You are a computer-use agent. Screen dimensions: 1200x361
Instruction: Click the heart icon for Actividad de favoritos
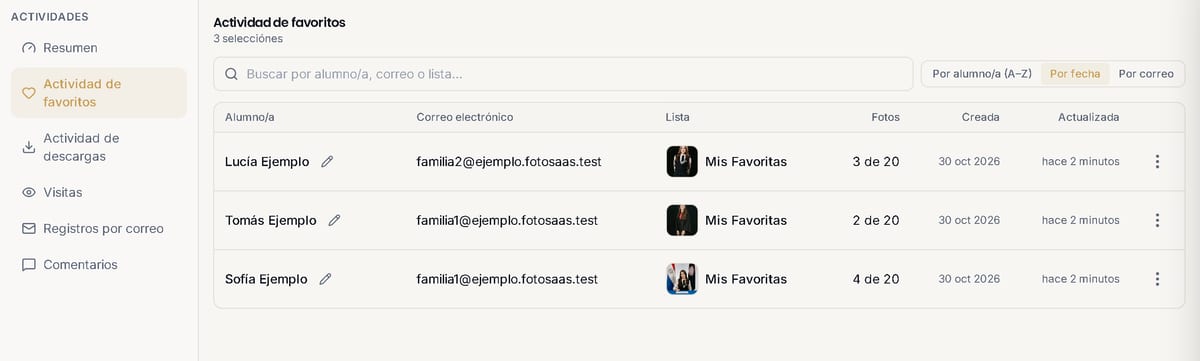[x=29, y=93]
